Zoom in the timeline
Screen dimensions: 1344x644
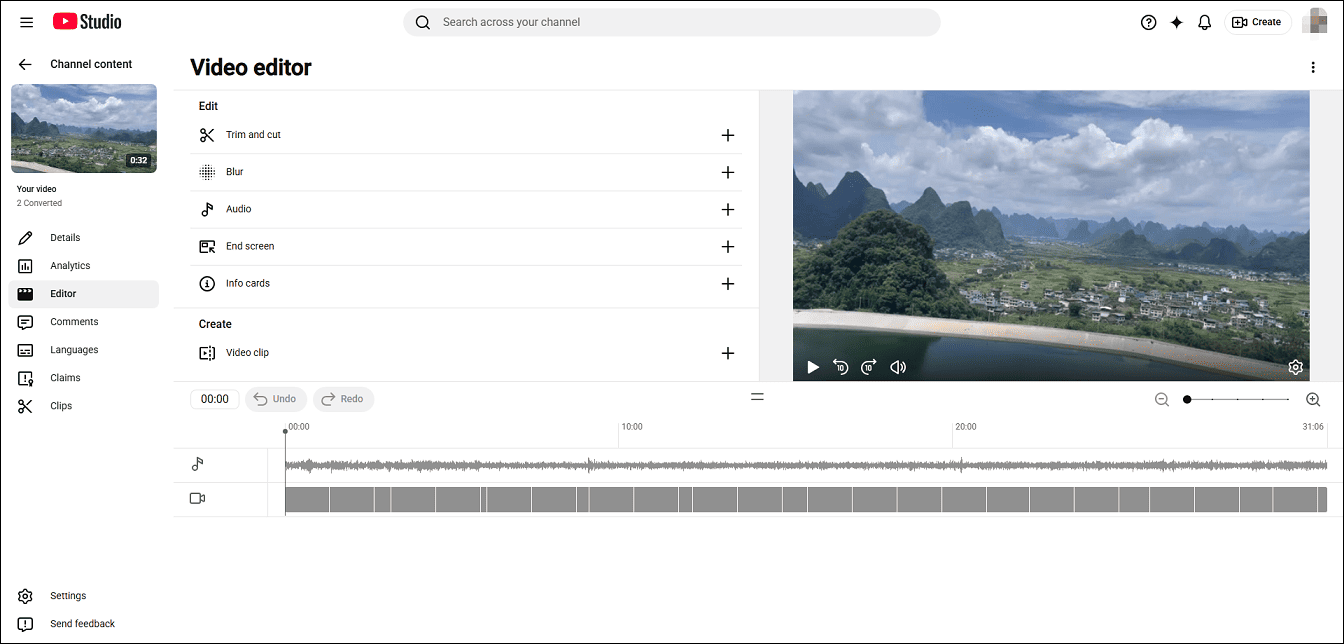[1313, 399]
